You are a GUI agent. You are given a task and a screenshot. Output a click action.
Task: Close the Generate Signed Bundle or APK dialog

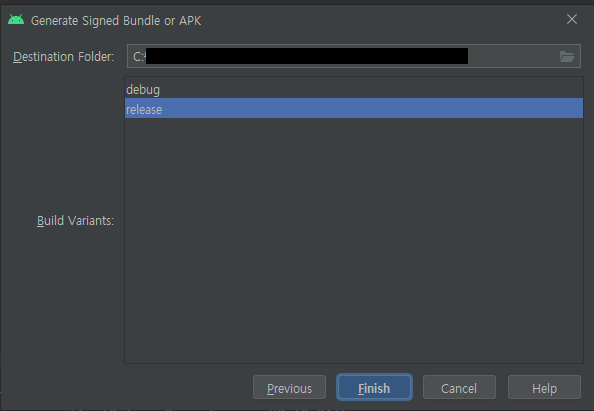point(572,19)
